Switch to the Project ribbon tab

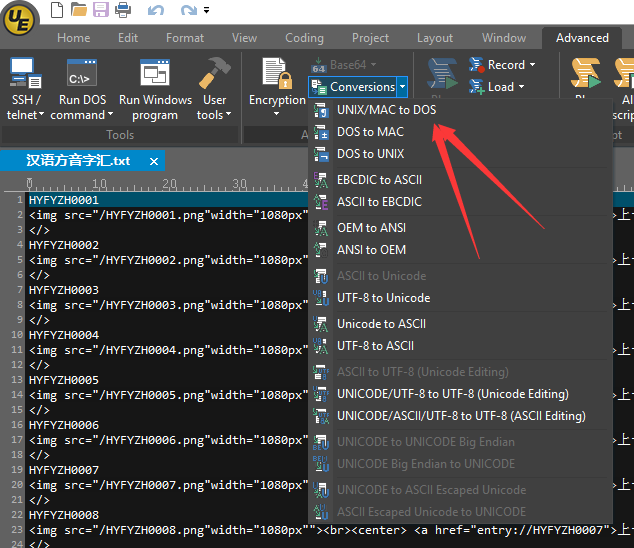370,38
